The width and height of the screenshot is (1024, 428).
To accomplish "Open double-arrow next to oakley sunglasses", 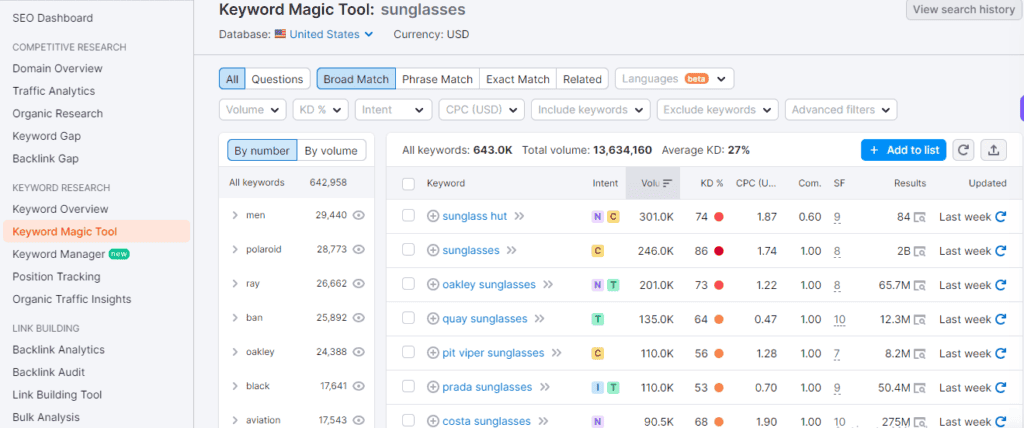I will click(548, 284).
